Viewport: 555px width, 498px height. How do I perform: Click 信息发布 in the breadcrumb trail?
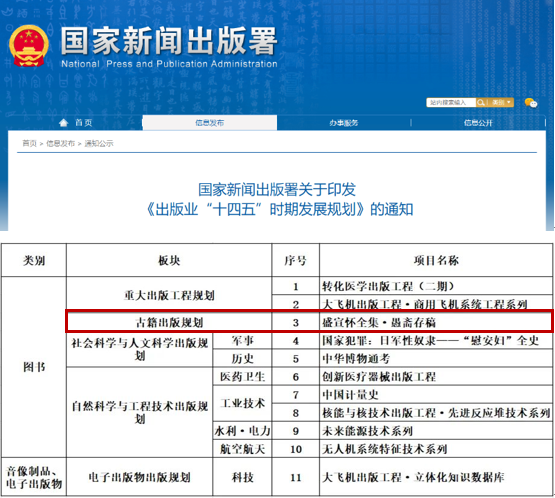pyautogui.click(x=61, y=143)
